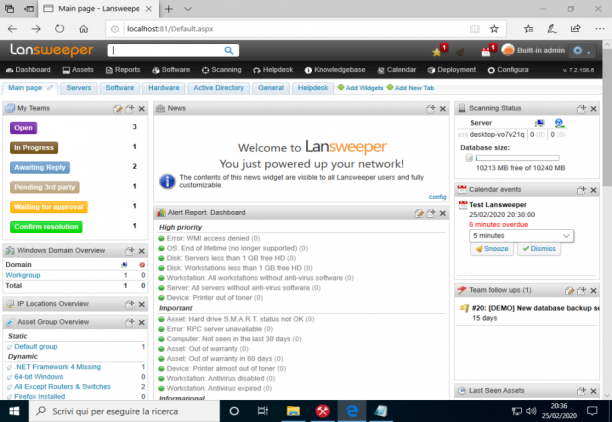
Task: Open ticket #20 DEMO New database backup
Action: pyautogui.click(x=535, y=308)
